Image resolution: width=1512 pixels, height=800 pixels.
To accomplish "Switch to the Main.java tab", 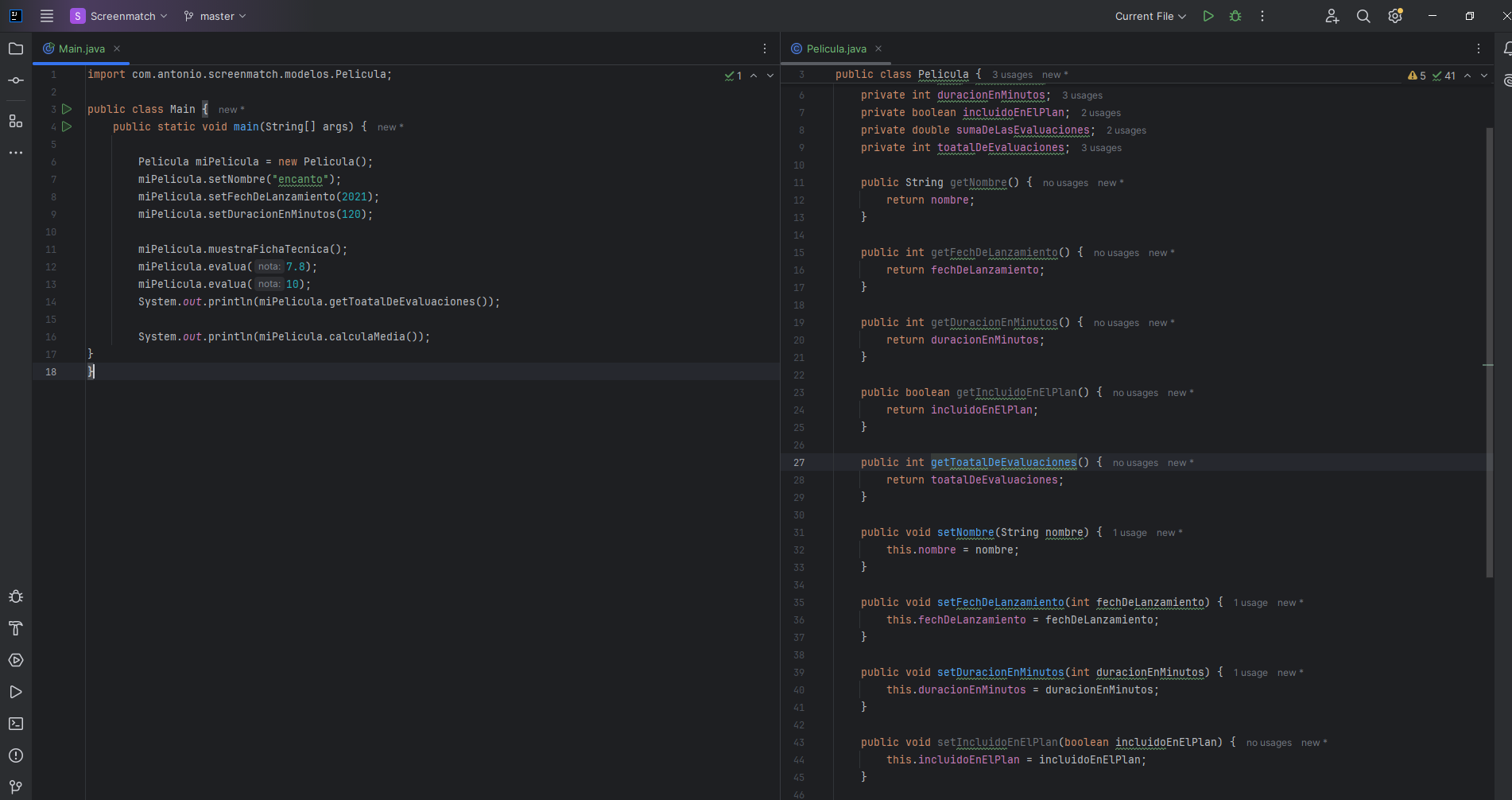I will pyautogui.click(x=81, y=49).
